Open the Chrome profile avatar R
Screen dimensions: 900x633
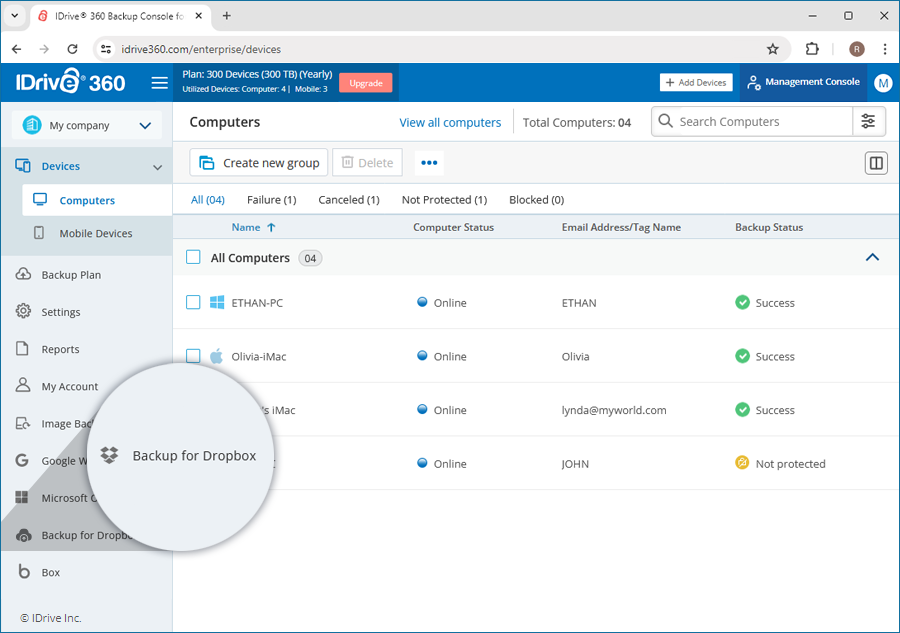click(856, 49)
